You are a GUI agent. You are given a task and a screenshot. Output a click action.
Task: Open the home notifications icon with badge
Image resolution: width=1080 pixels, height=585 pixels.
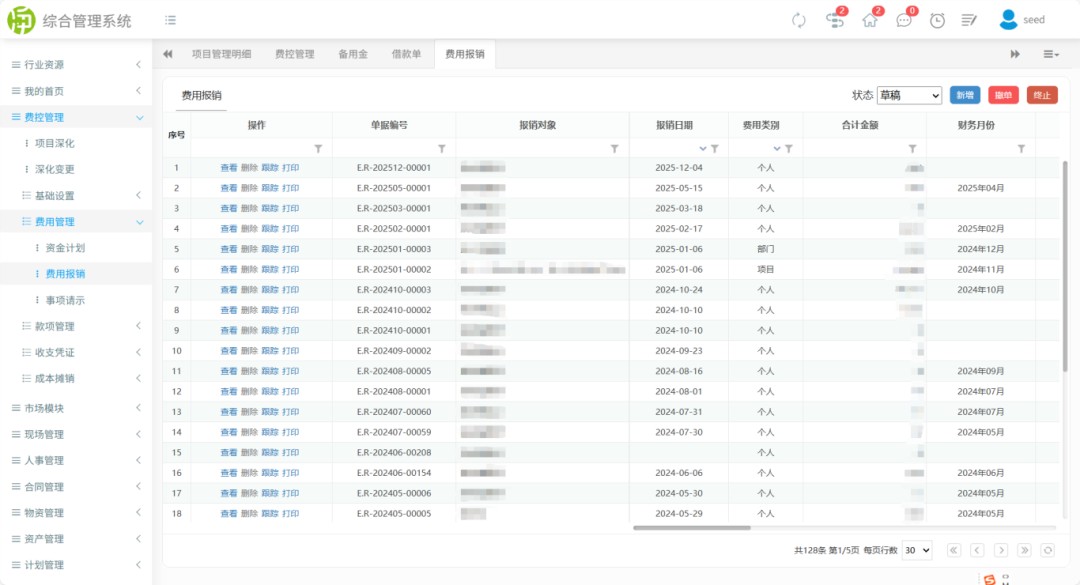pos(870,20)
